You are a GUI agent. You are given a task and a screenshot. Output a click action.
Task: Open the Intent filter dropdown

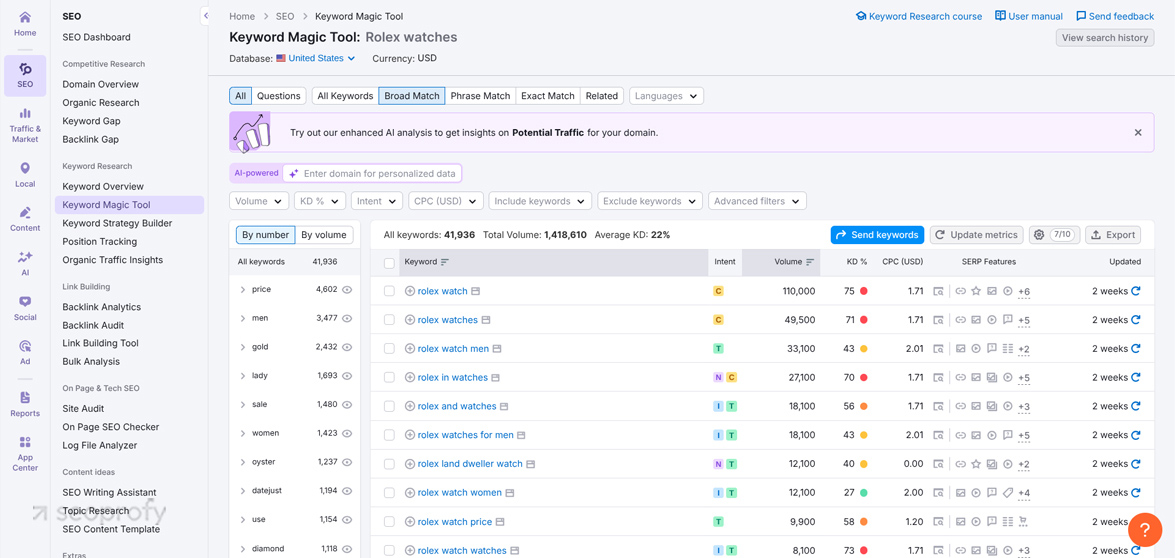378,201
